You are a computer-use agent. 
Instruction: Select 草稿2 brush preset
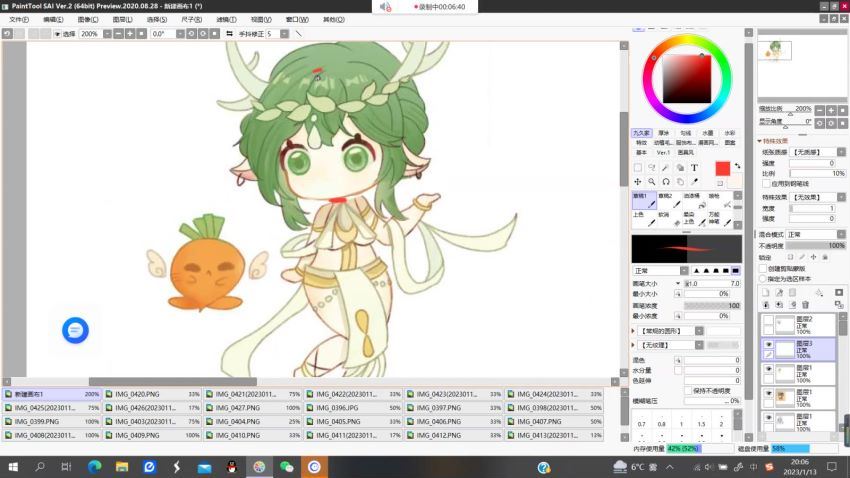(670, 200)
